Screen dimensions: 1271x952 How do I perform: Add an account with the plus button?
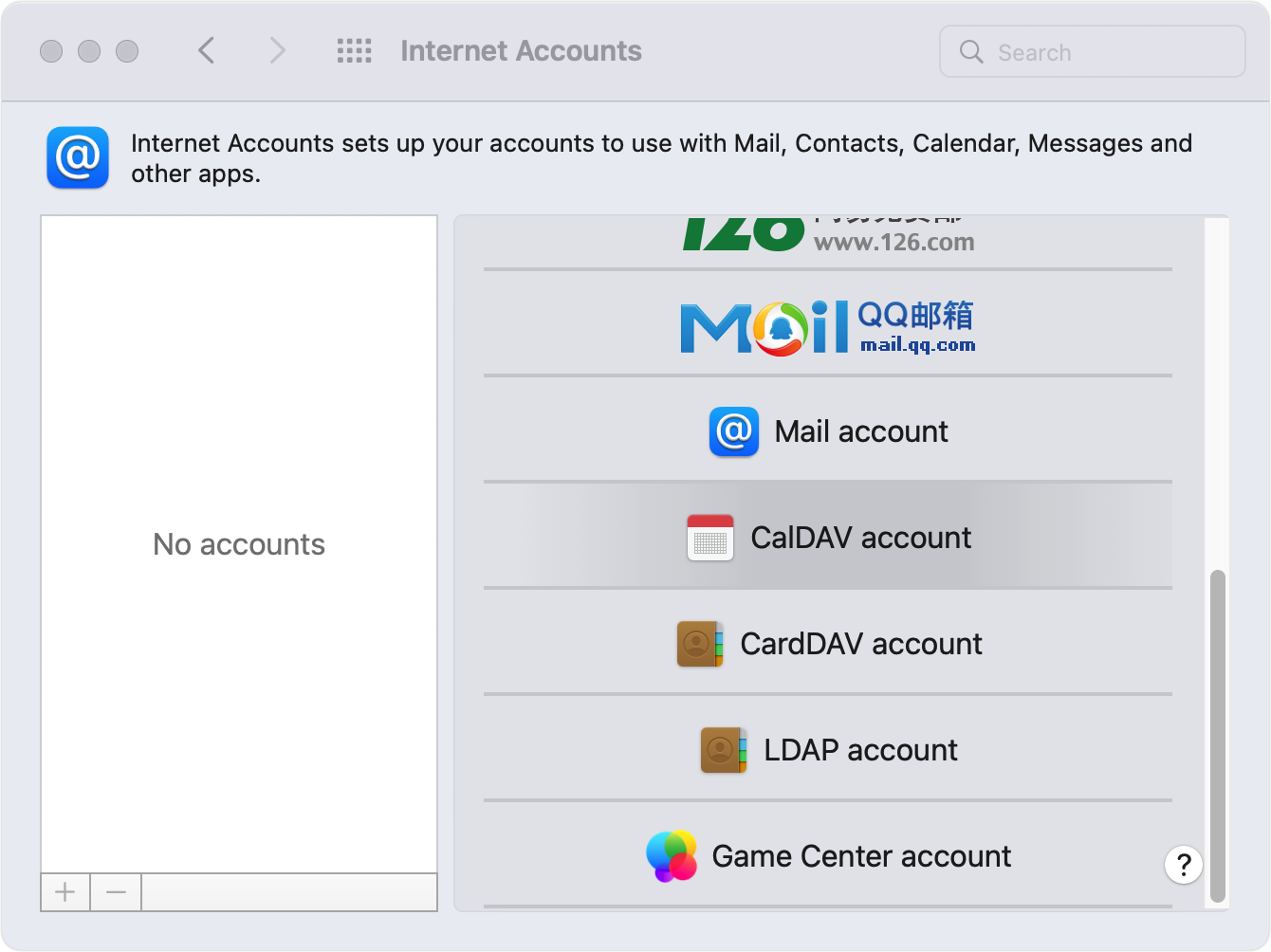click(x=65, y=892)
